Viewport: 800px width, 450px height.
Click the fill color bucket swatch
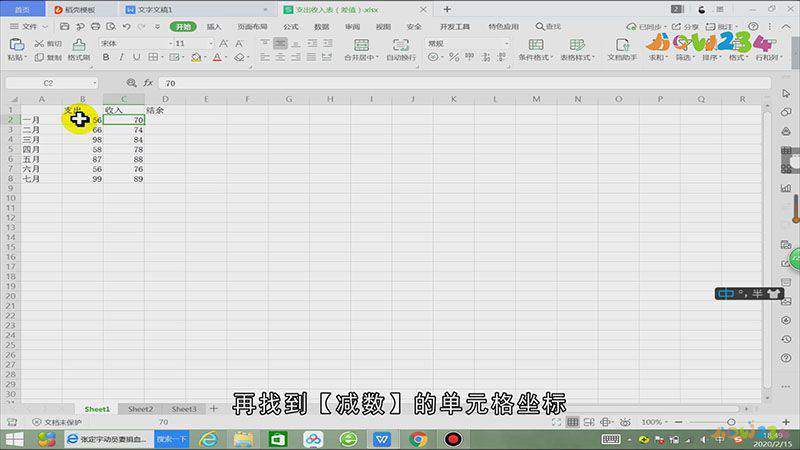pyautogui.click(x=196, y=58)
